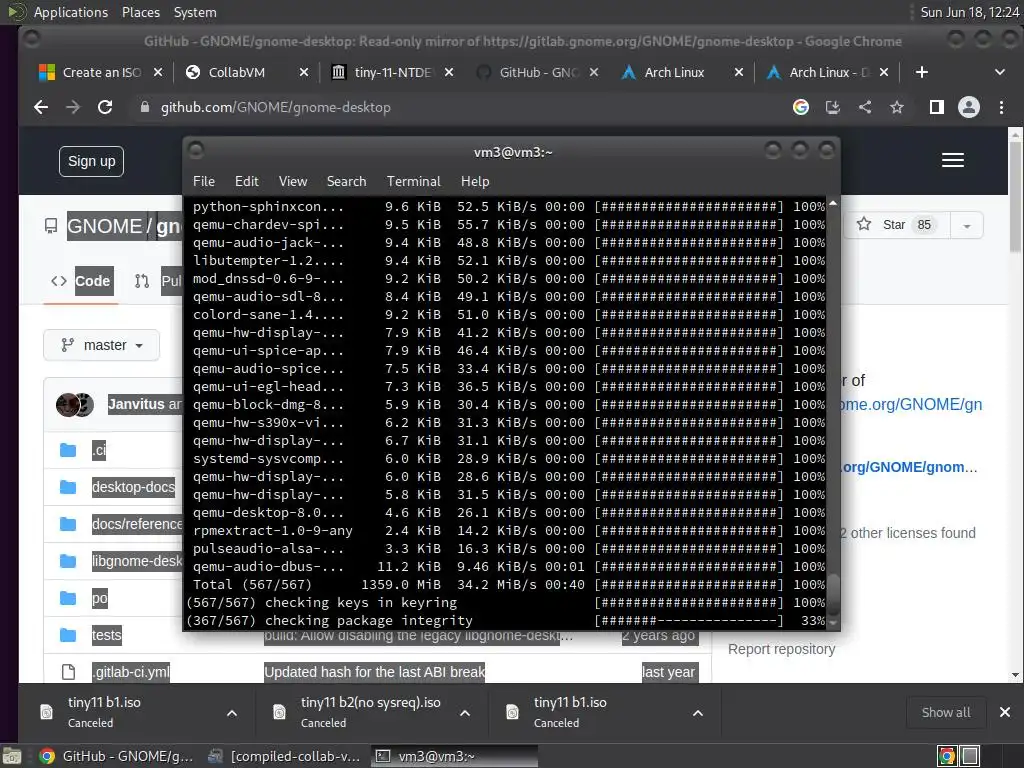The width and height of the screenshot is (1024, 768).
Task: Click the .gitlab-ci.yml file icon
Action: point(68,671)
